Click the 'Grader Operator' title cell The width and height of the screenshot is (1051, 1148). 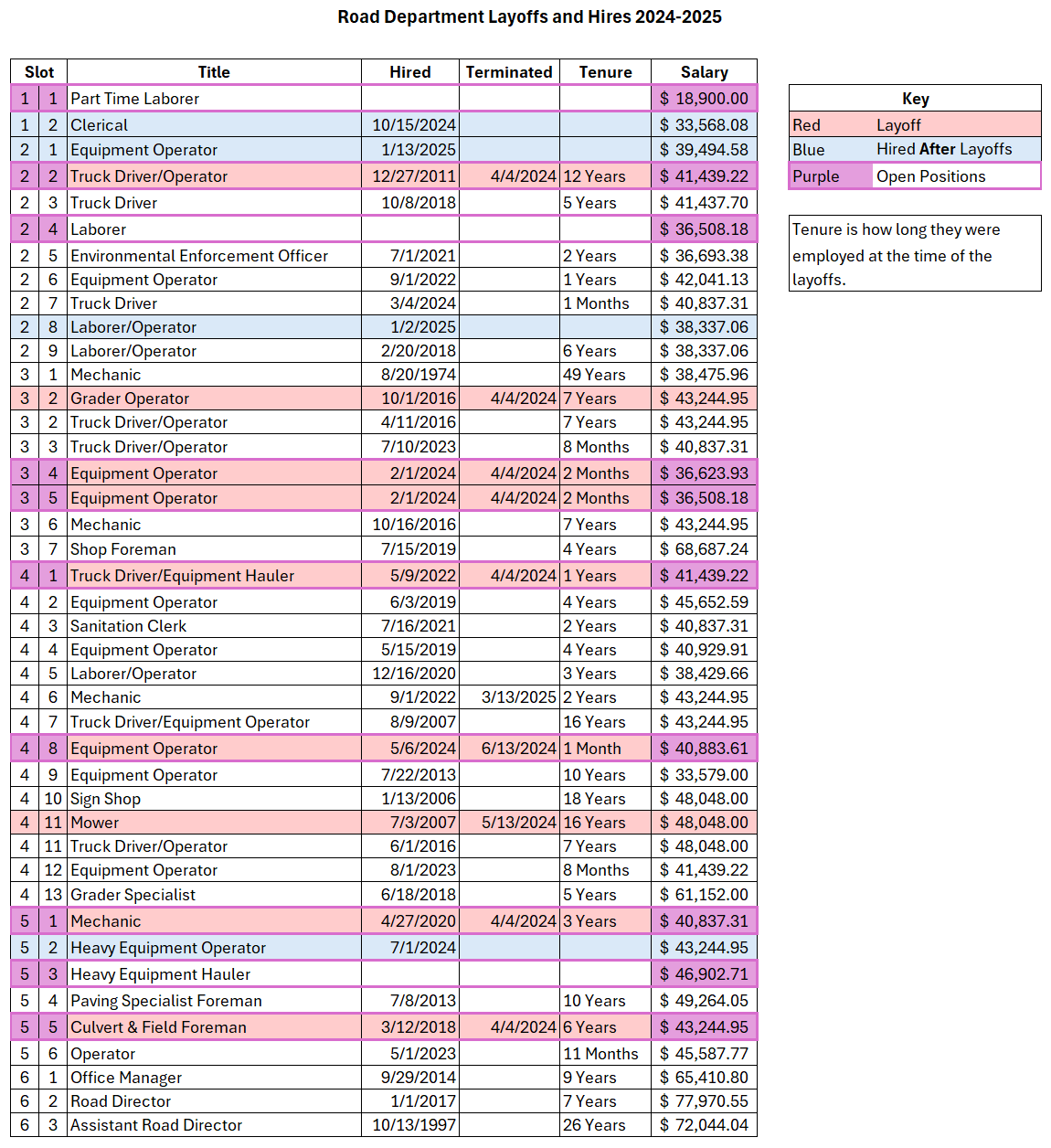pos(214,399)
